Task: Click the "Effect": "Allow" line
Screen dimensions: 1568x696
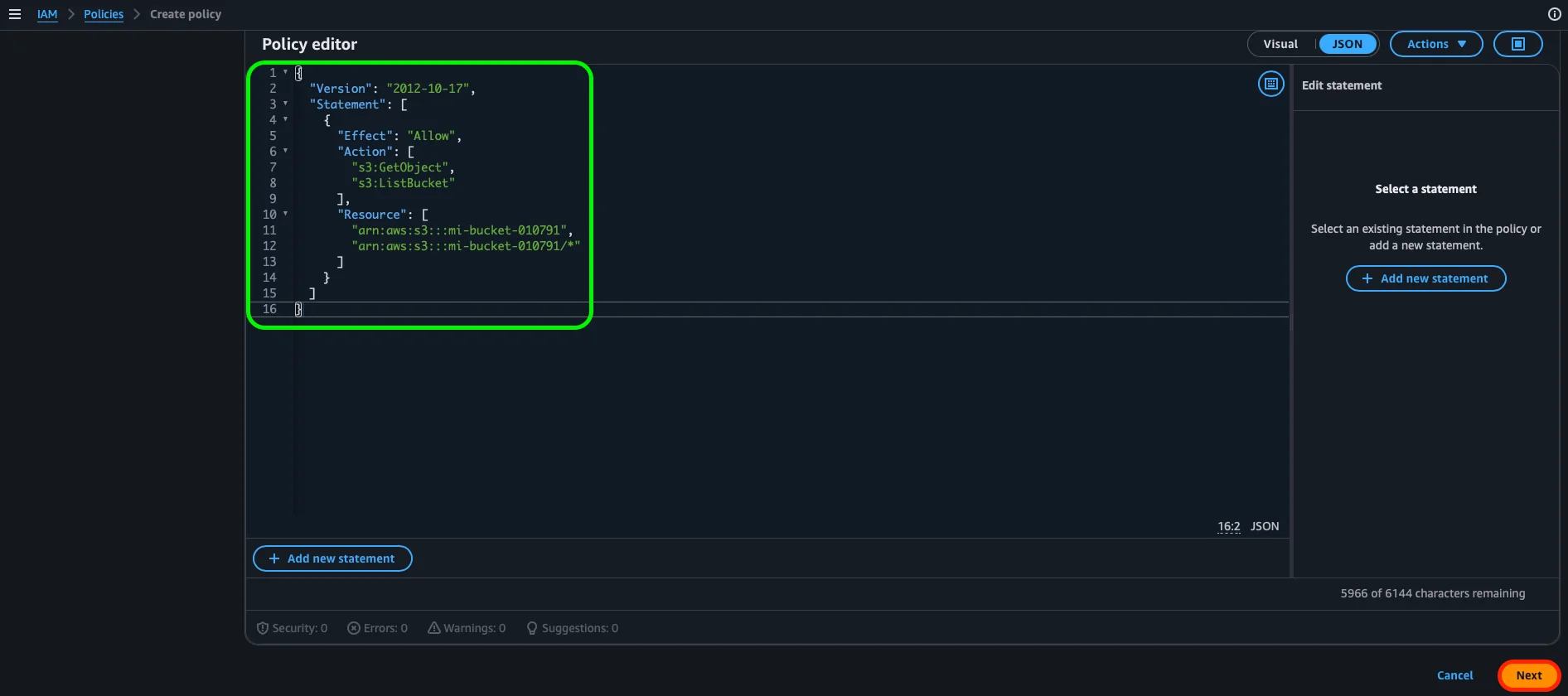Action: (x=399, y=136)
